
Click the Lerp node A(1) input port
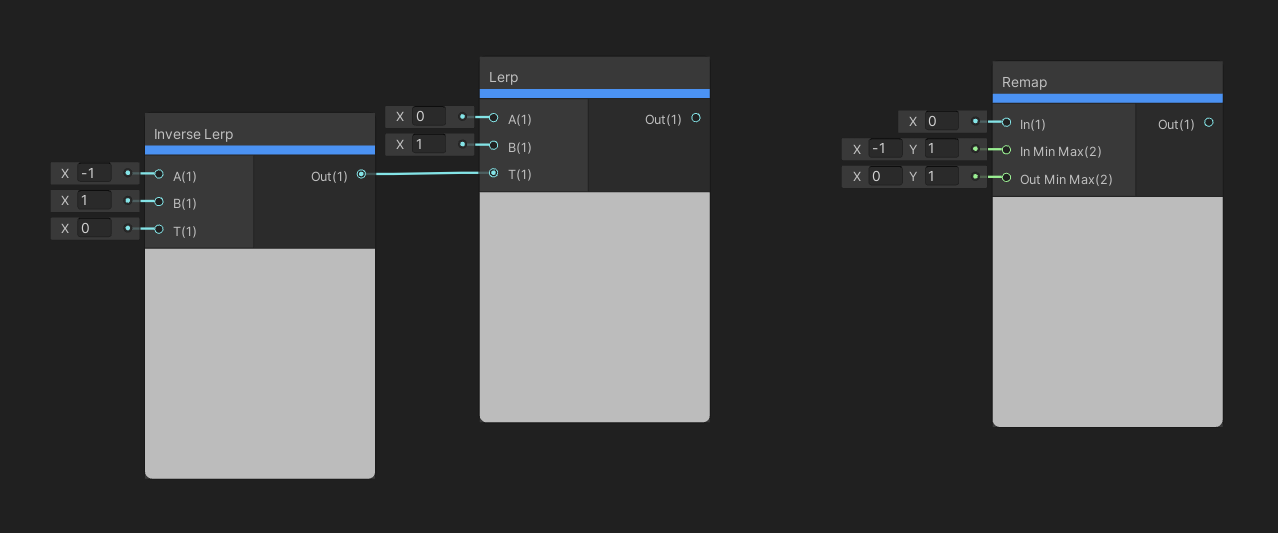coord(494,118)
